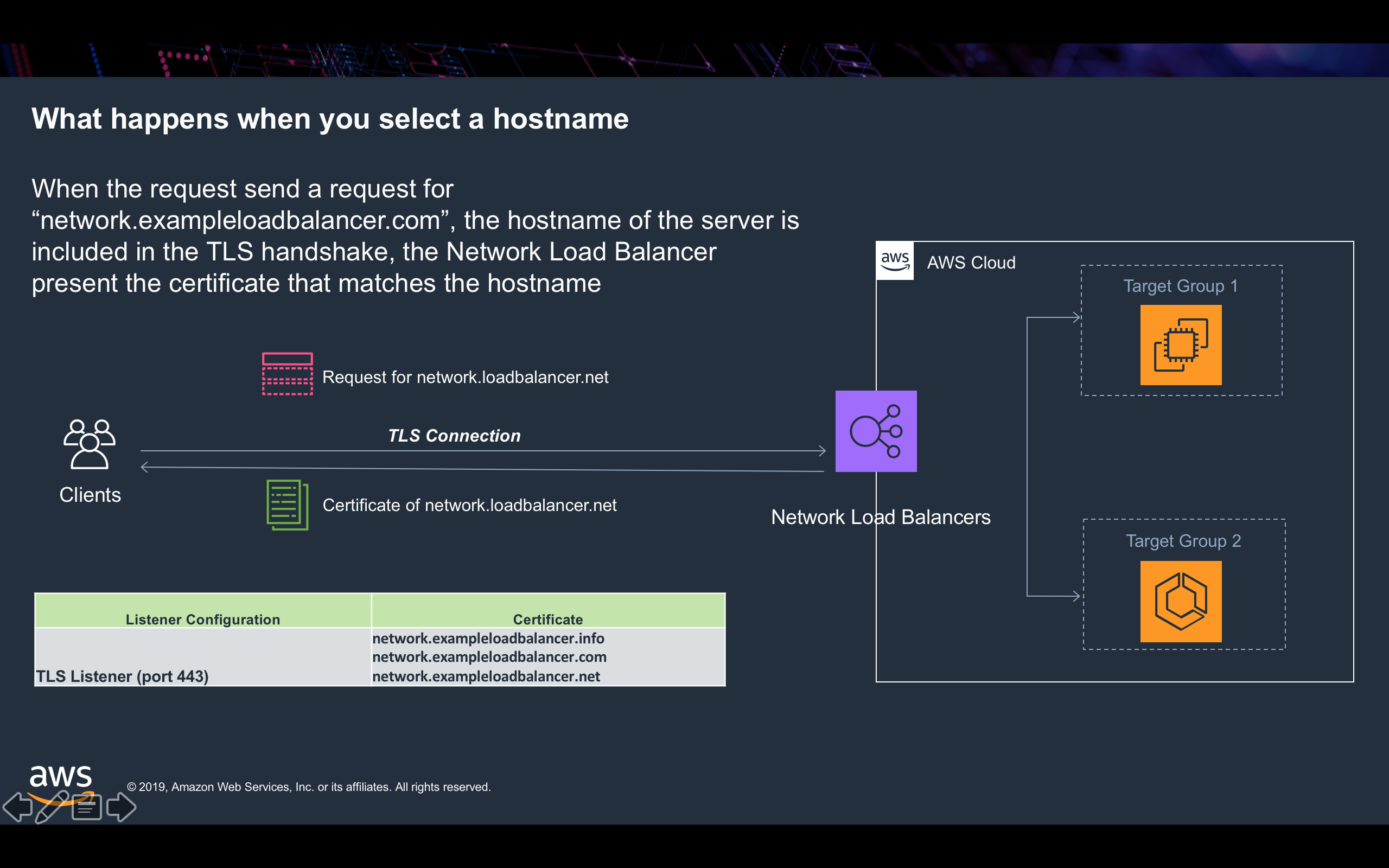Click the container icon in Target Group 2
1389x868 pixels.
[x=1180, y=601]
